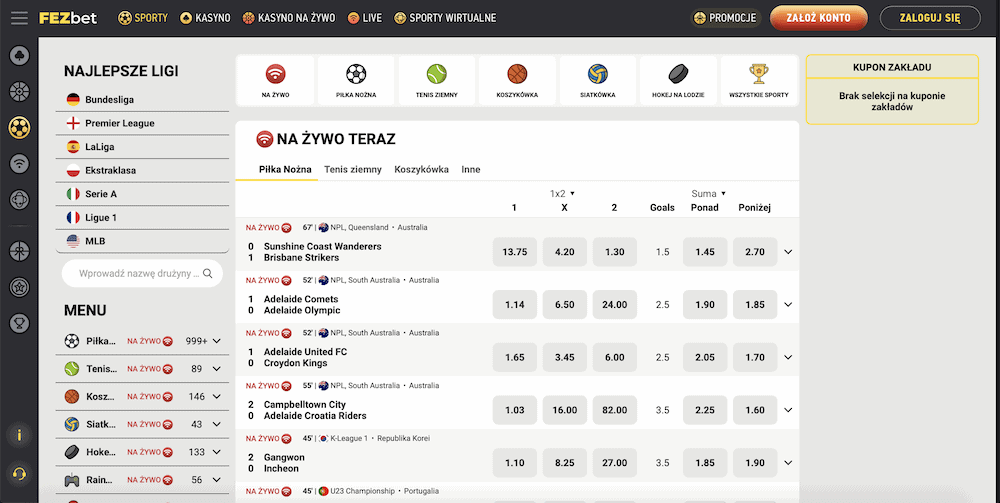This screenshot has height=503, width=1000.
Task: Expand the Rain... menu row chevron
Action: (x=217, y=479)
